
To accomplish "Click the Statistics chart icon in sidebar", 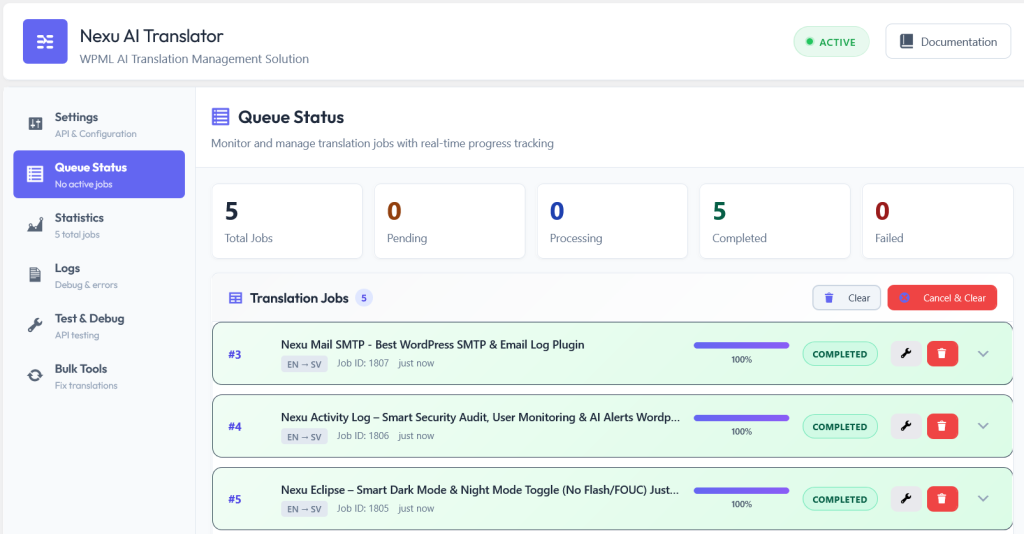I will click(x=35, y=225).
